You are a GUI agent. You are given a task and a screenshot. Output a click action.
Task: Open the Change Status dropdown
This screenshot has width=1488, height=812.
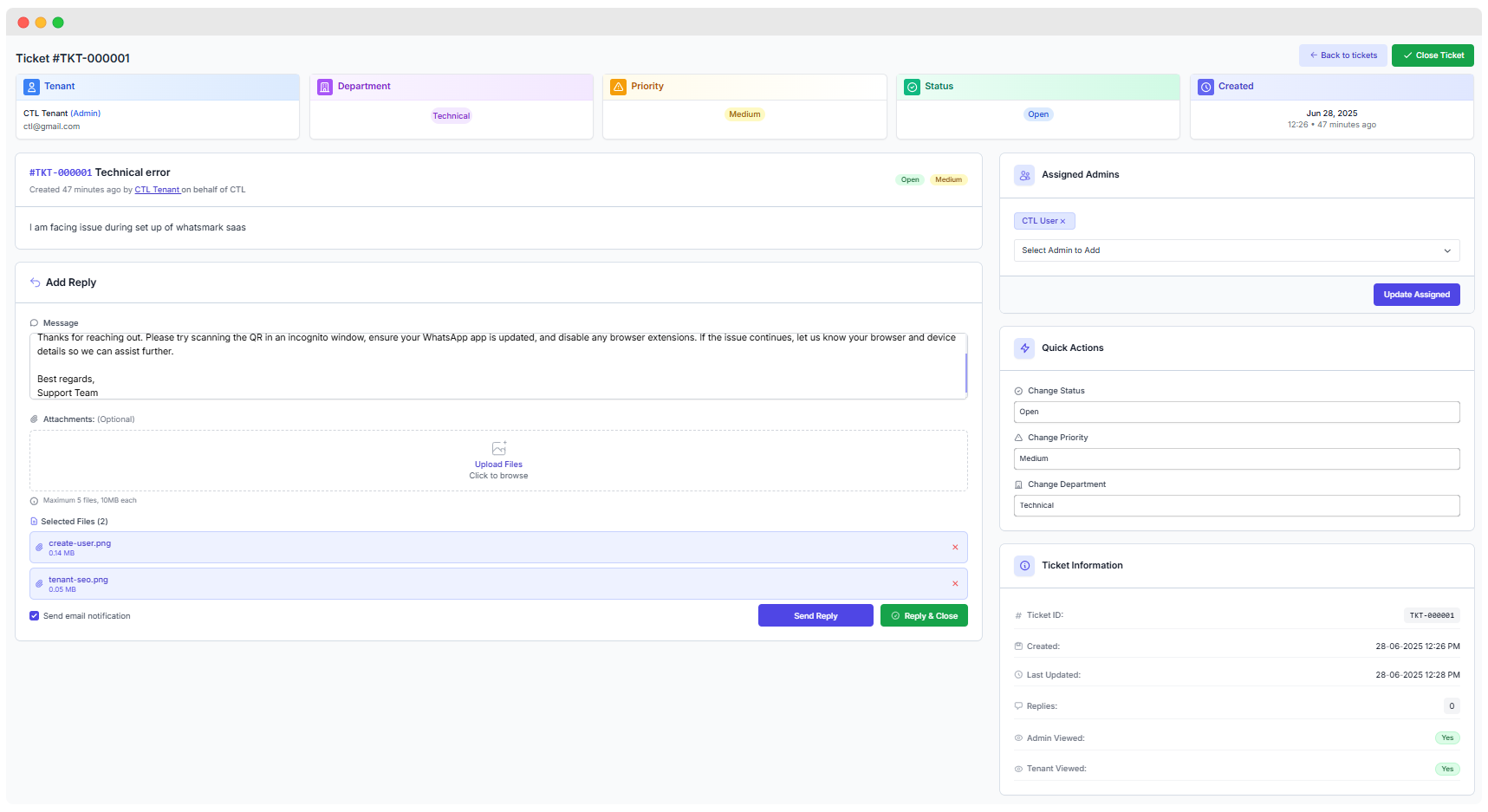(1236, 412)
